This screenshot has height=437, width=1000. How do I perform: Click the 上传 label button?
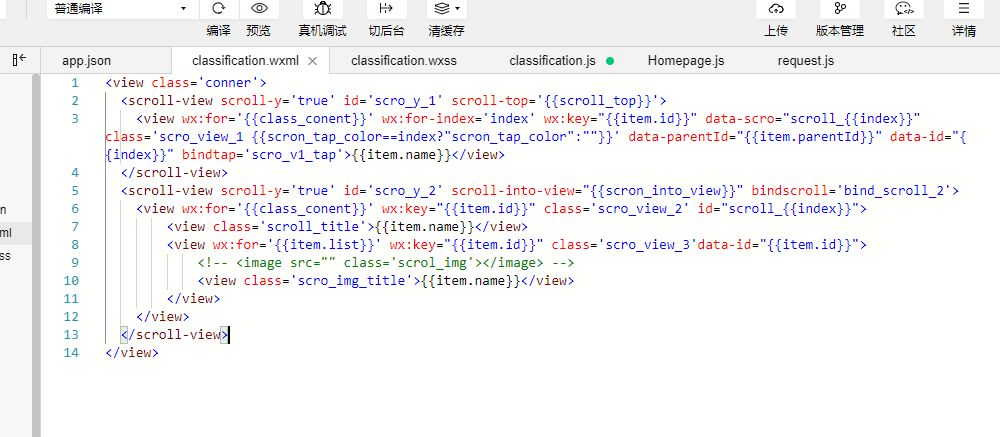point(776,31)
